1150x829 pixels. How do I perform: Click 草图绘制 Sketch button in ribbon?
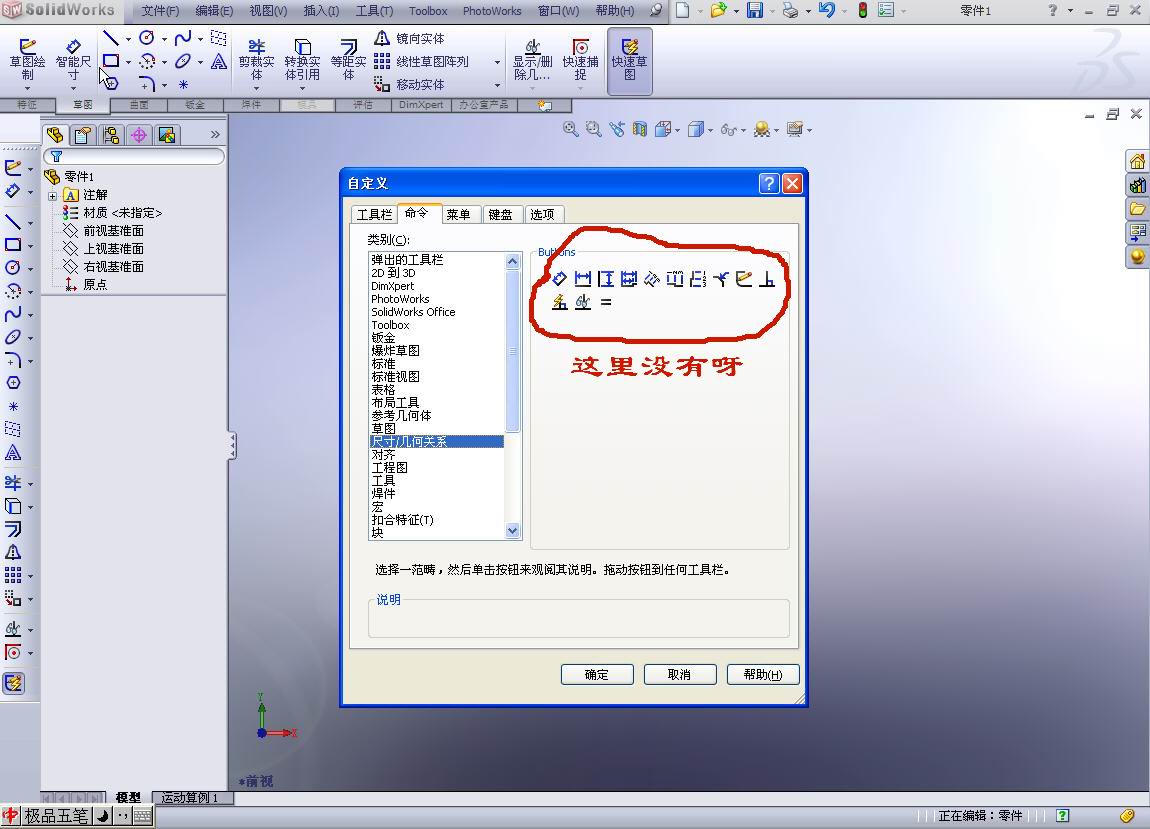27,60
